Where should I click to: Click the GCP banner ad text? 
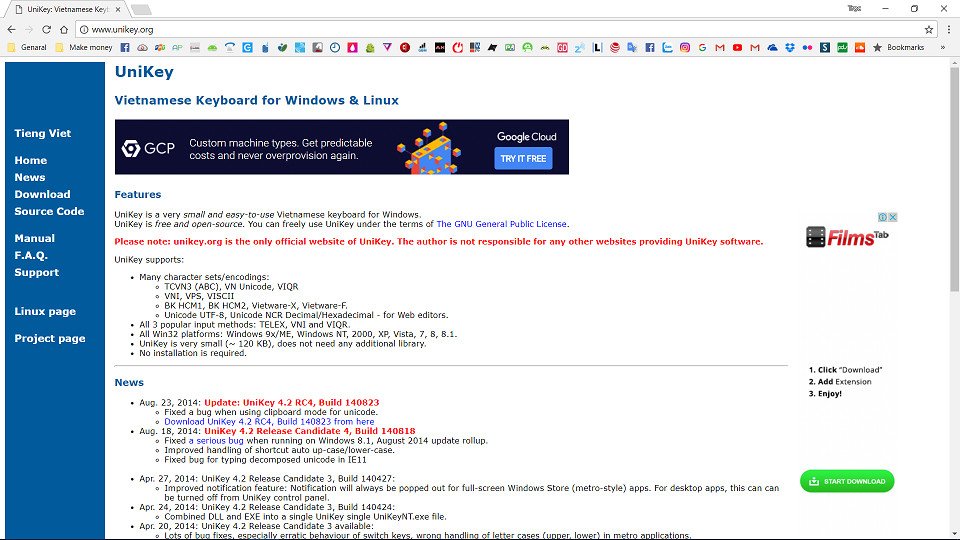(x=280, y=149)
